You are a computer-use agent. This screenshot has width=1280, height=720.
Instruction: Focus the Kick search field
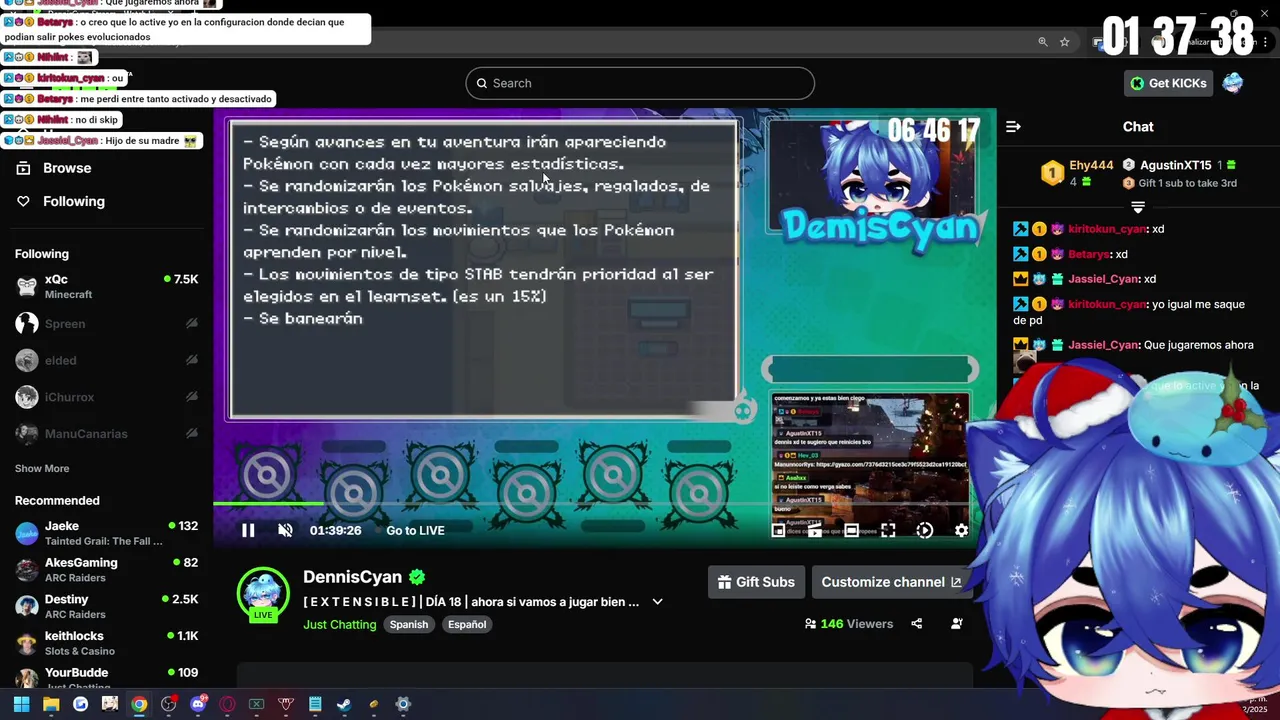(640, 83)
